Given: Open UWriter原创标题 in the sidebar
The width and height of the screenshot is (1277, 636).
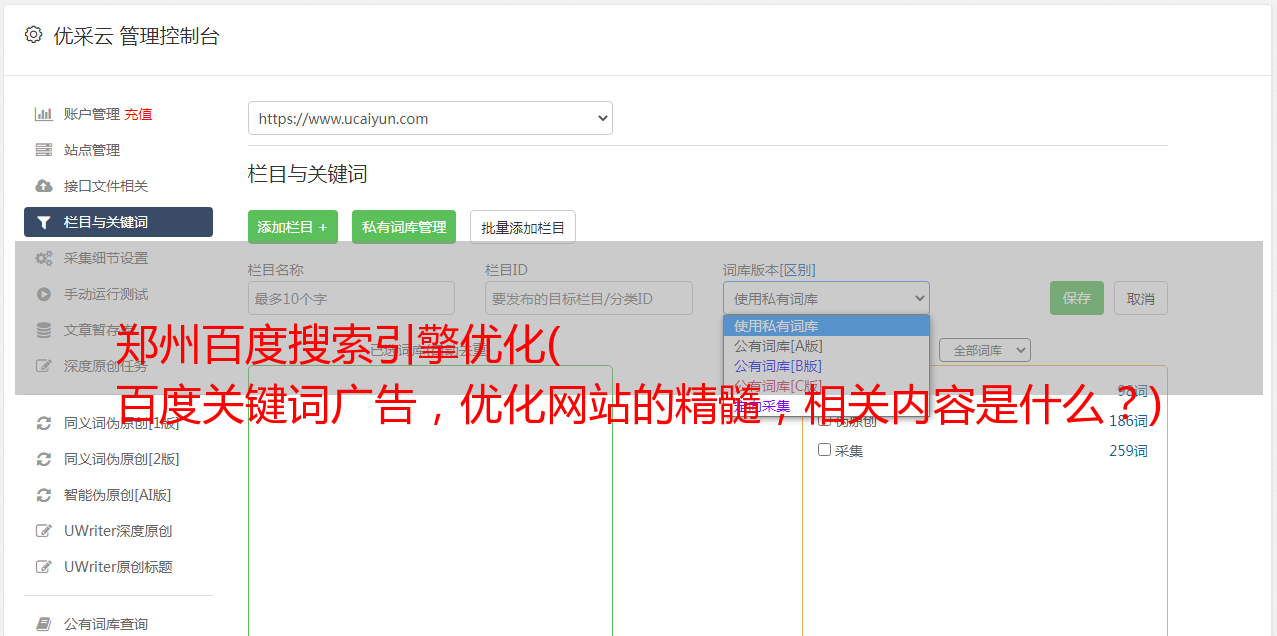Looking at the screenshot, I should 118,567.
